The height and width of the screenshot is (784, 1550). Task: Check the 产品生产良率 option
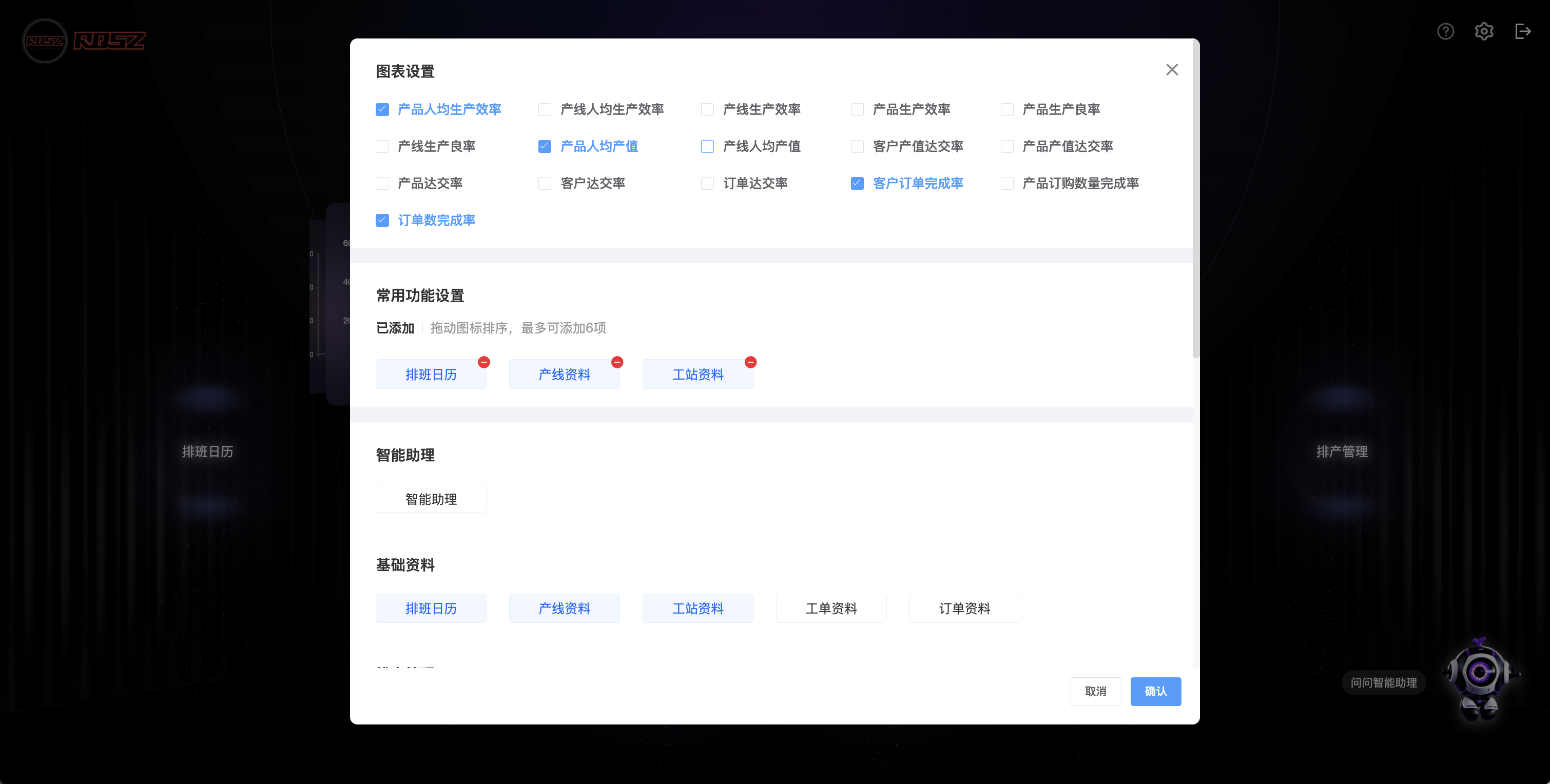[1006, 109]
